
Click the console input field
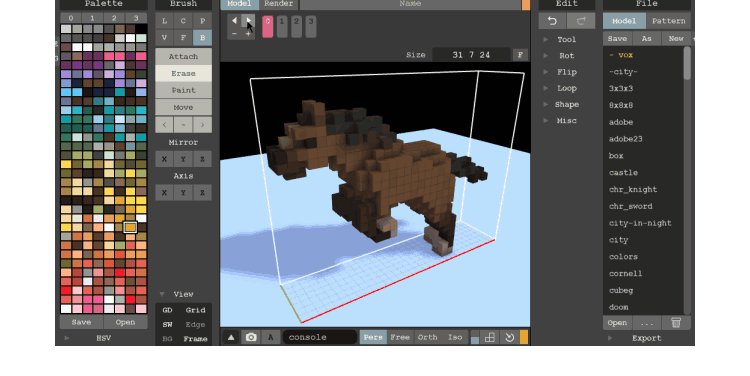(x=320, y=337)
